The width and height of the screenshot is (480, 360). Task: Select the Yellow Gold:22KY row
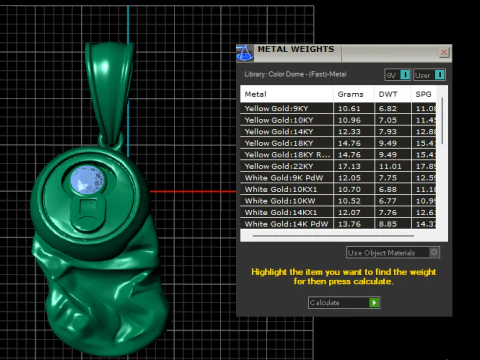pos(338,166)
